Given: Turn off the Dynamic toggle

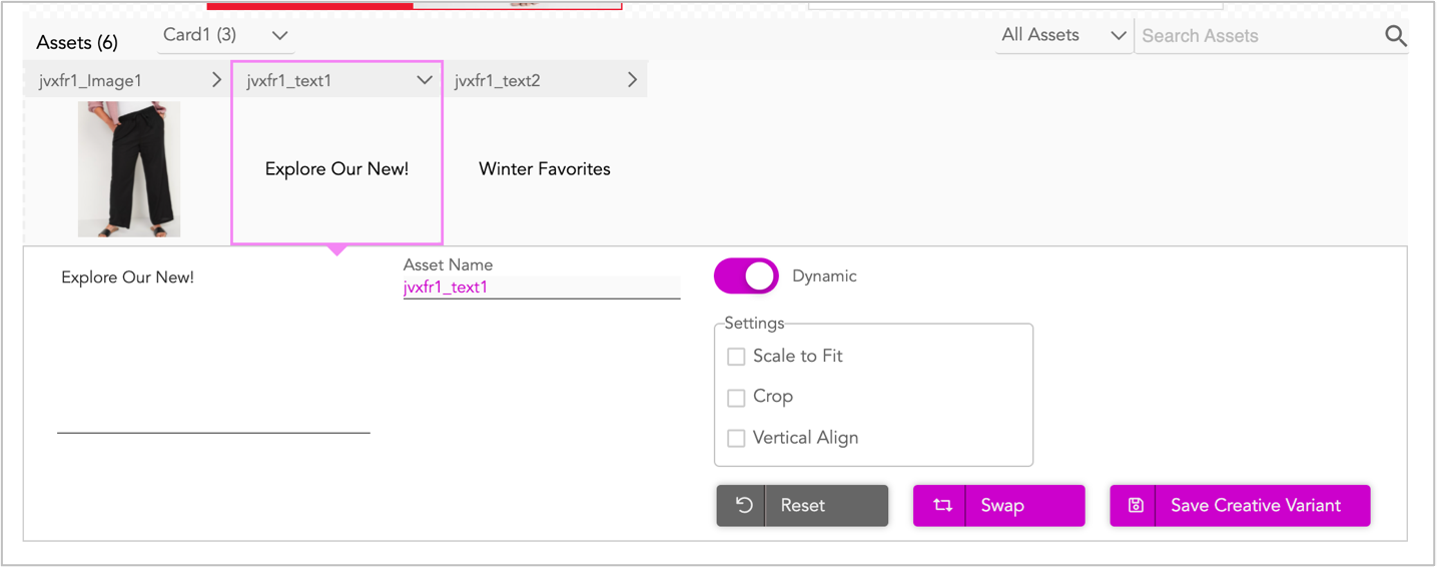Looking at the screenshot, I should [746, 277].
